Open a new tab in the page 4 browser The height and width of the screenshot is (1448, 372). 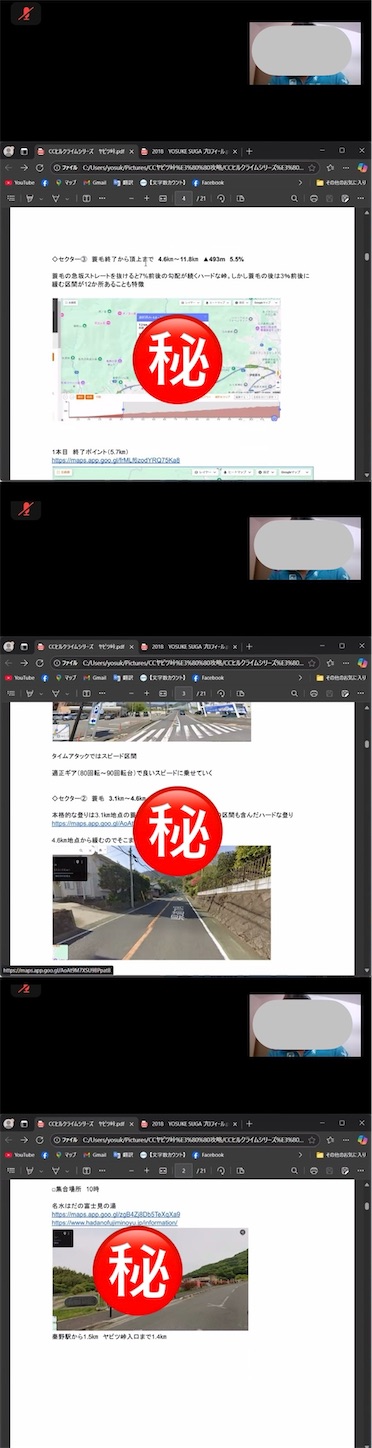point(249,152)
